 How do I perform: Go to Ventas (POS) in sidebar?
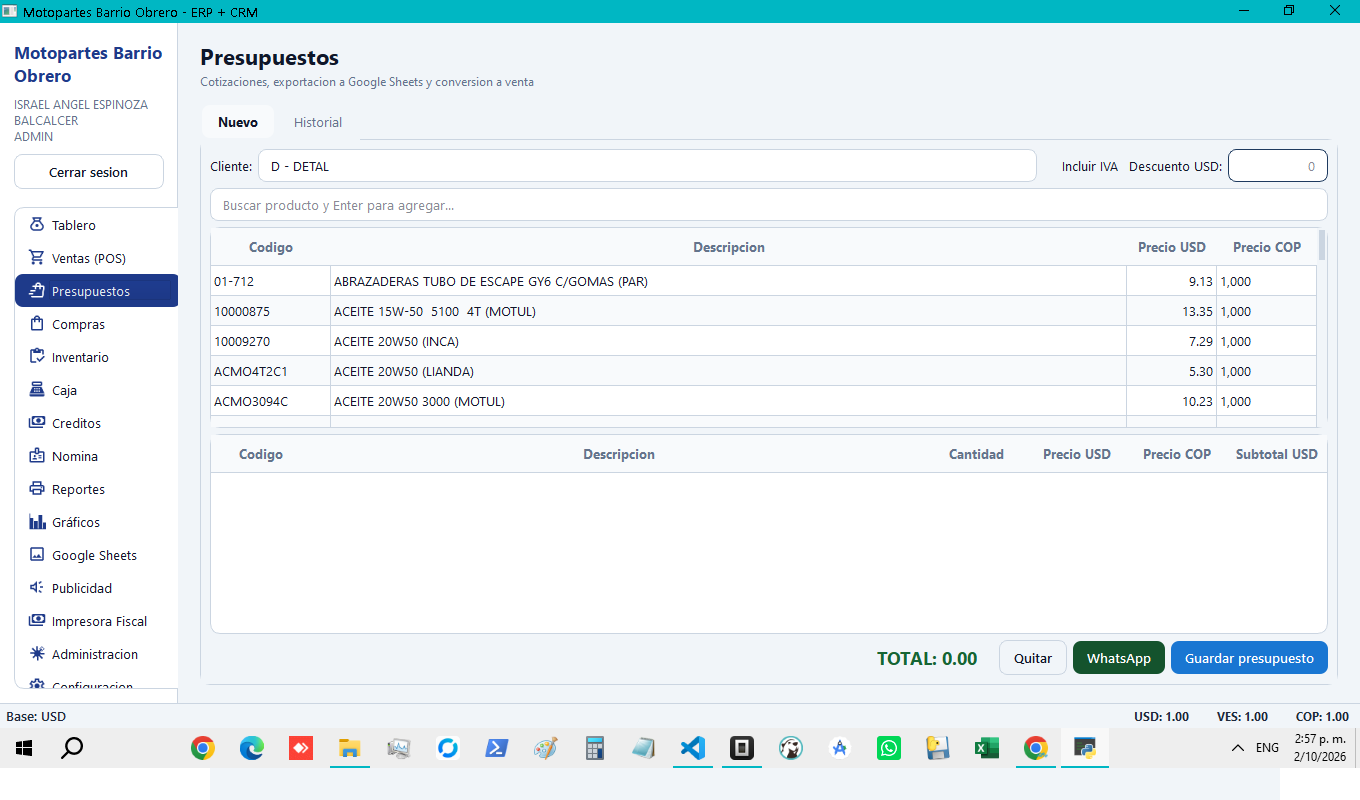96,258
